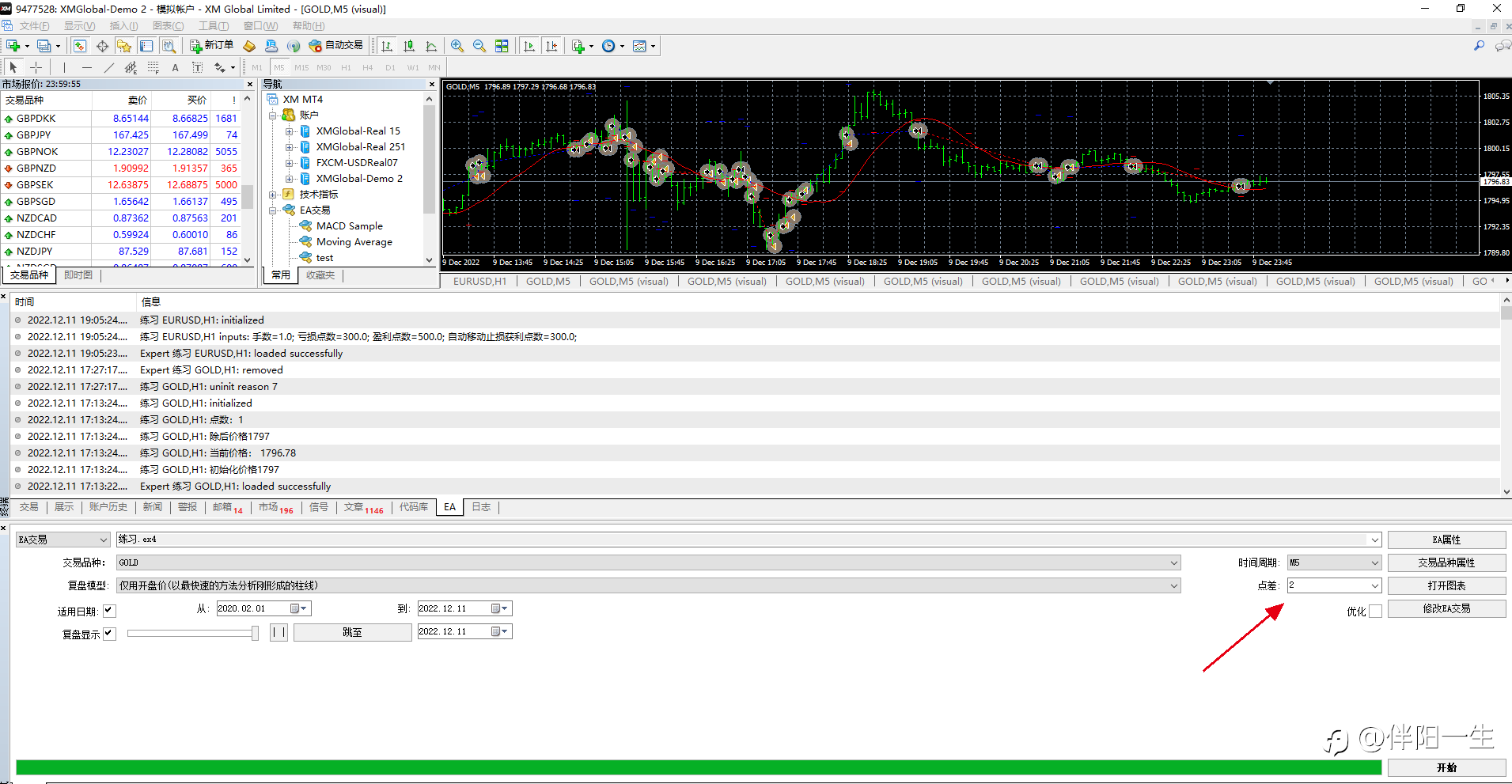Enable chart shift icon
The image size is (1512, 784).
click(551, 46)
